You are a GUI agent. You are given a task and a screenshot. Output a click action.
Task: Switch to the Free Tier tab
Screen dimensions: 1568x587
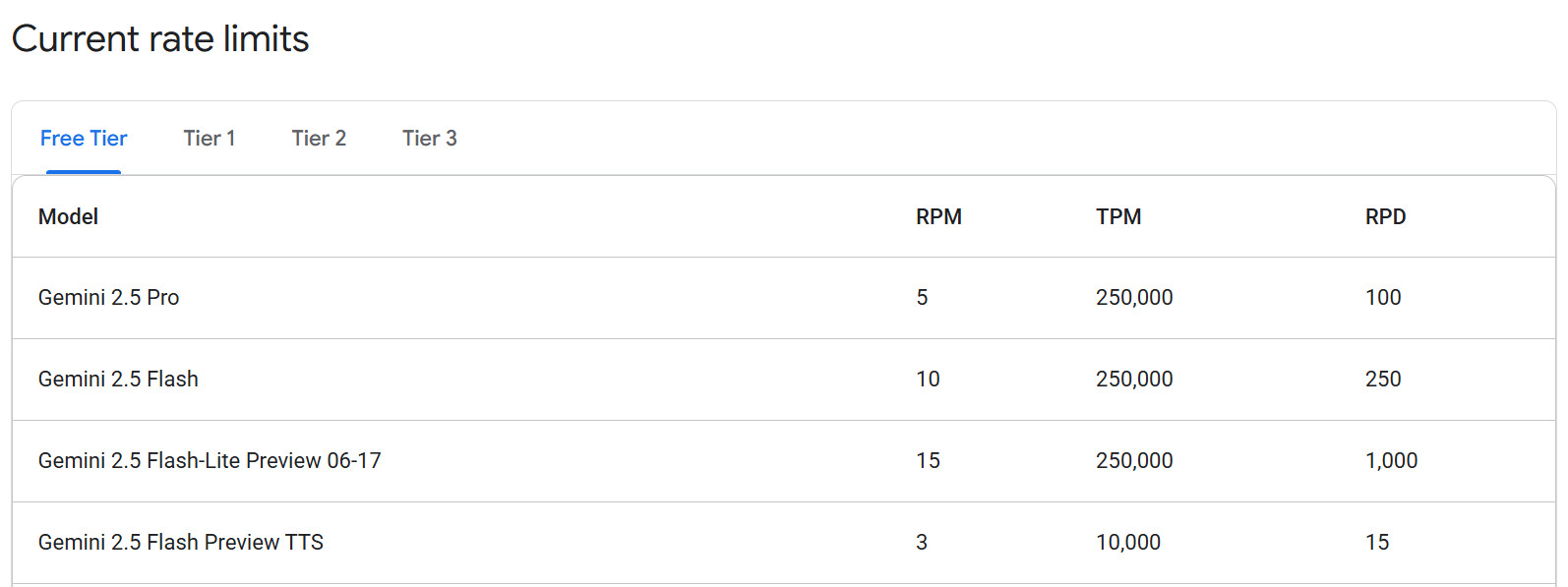point(84,139)
